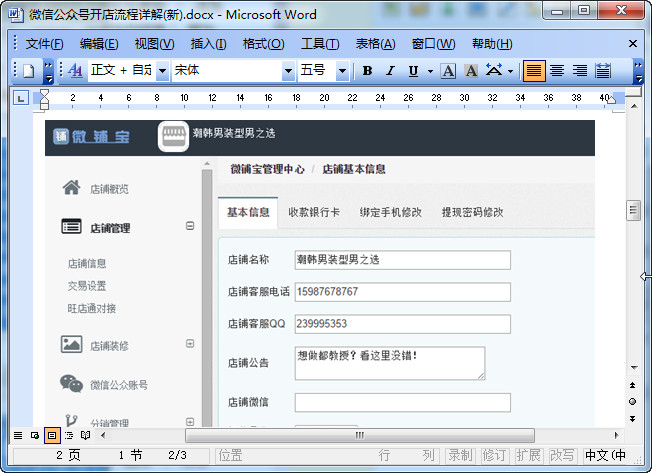Screen dimensions: 652x473
Task: Open Character Scaling dropdown arrow
Action: pyautogui.click(x=510, y=71)
